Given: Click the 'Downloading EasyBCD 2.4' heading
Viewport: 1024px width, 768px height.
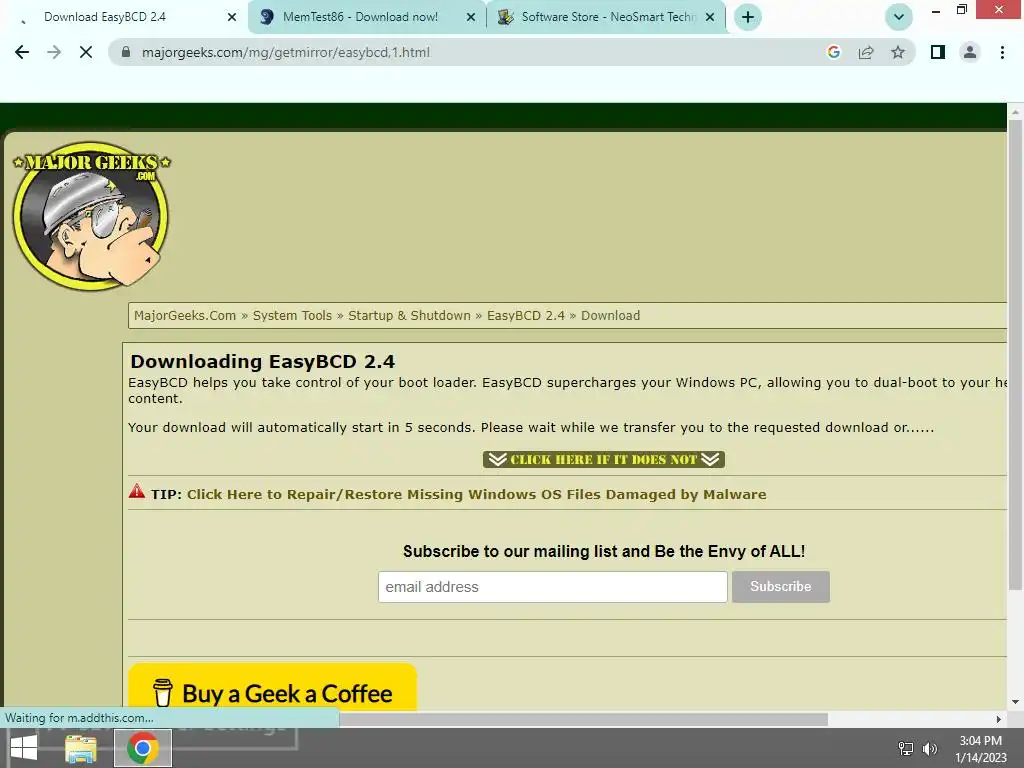Looking at the screenshot, I should 263,361.
